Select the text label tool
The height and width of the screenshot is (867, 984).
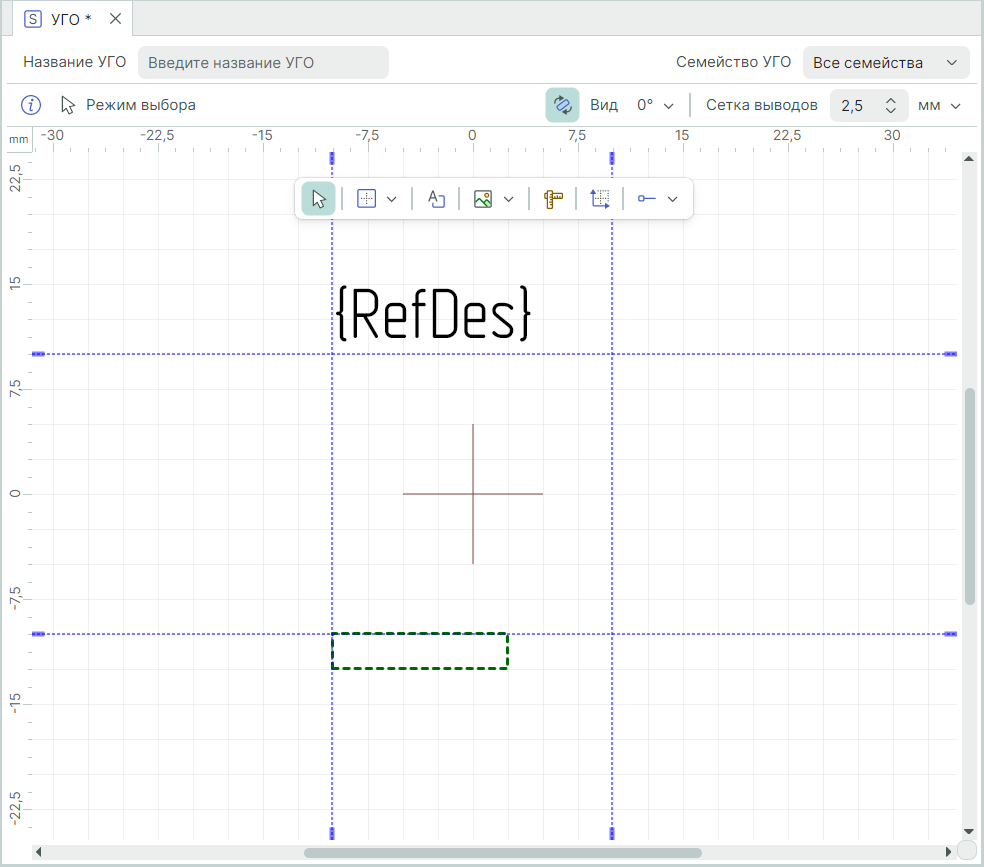pos(436,199)
